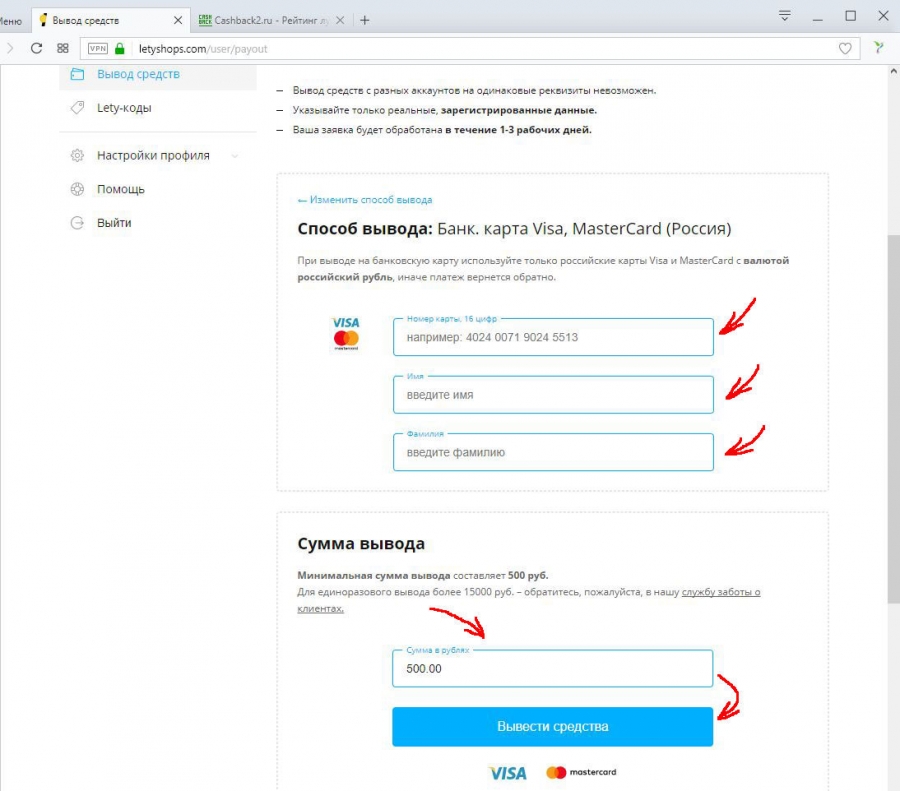900x791 pixels.
Task: Click the green extension icon beside address bar
Action: click(x=878, y=48)
